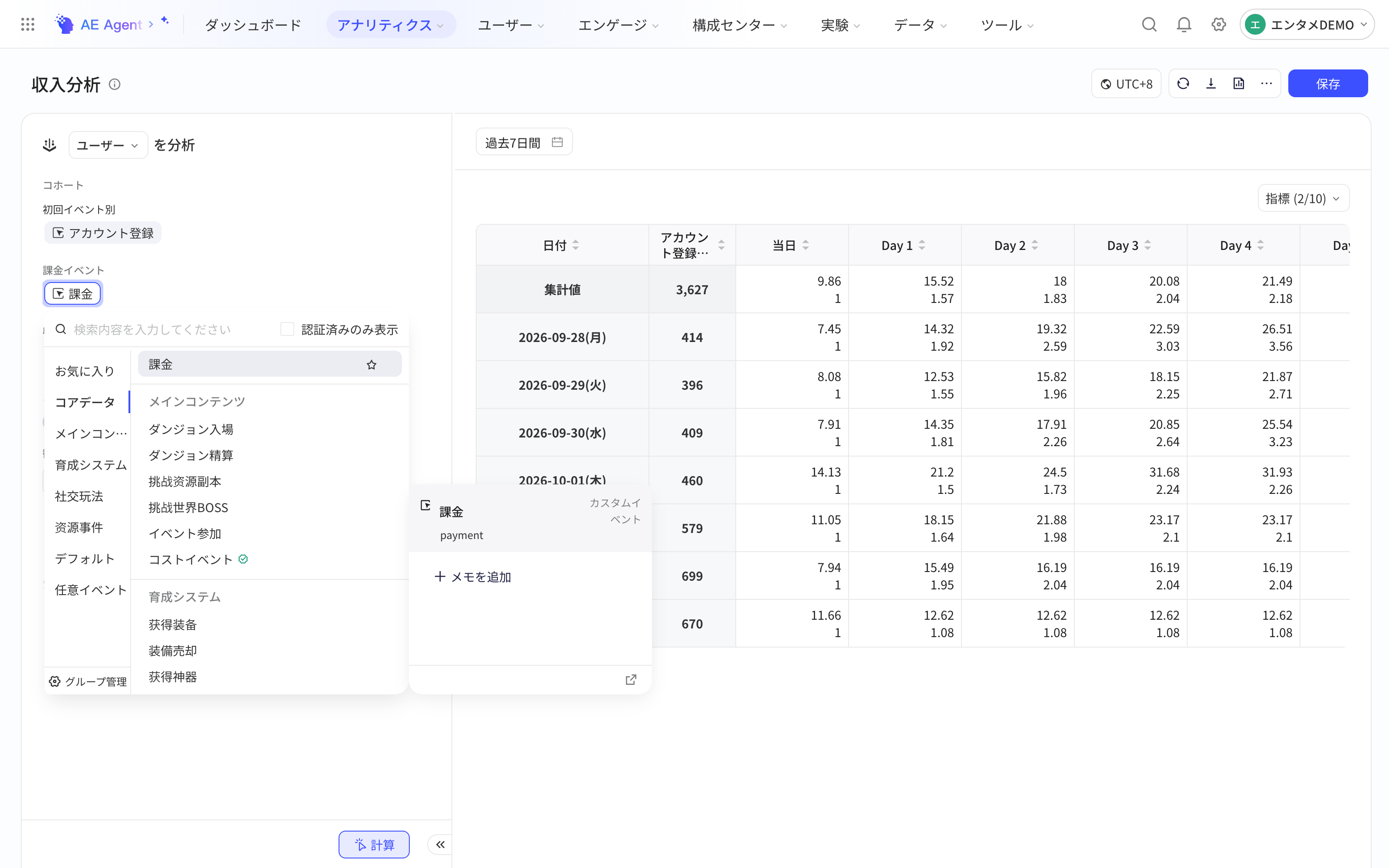
Task: Refresh the report with the reload icon
Action: pos(1183,84)
